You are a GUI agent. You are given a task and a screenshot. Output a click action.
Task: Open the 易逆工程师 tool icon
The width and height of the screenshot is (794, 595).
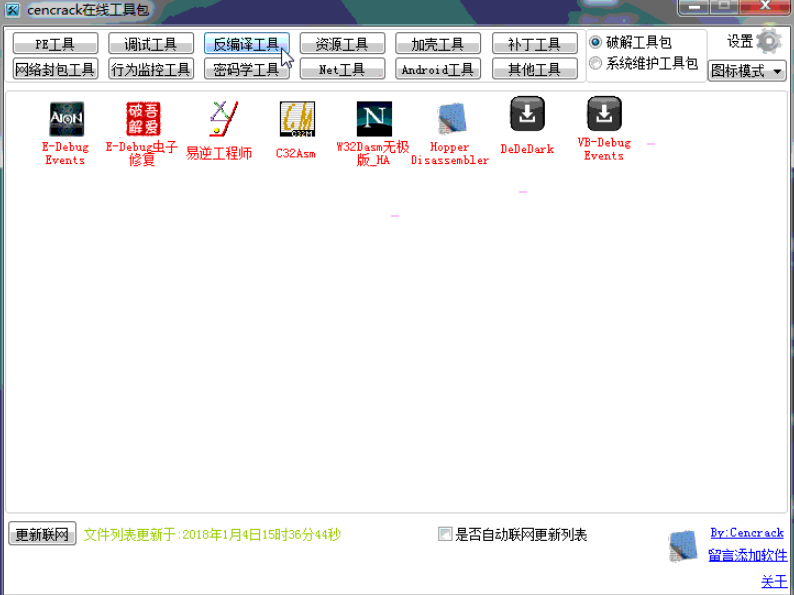tap(222, 119)
